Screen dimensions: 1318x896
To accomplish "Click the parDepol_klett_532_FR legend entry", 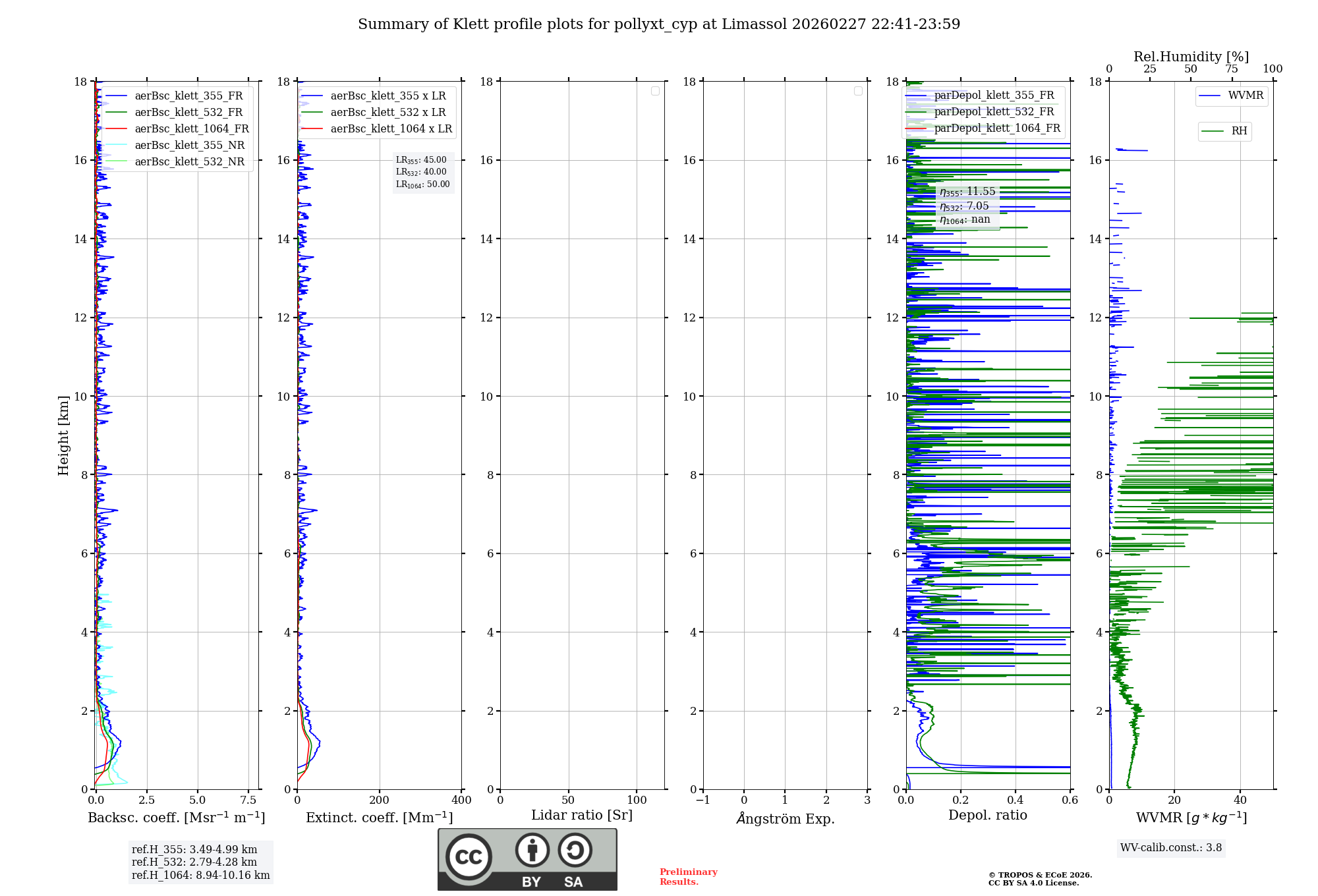I will click(x=993, y=112).
